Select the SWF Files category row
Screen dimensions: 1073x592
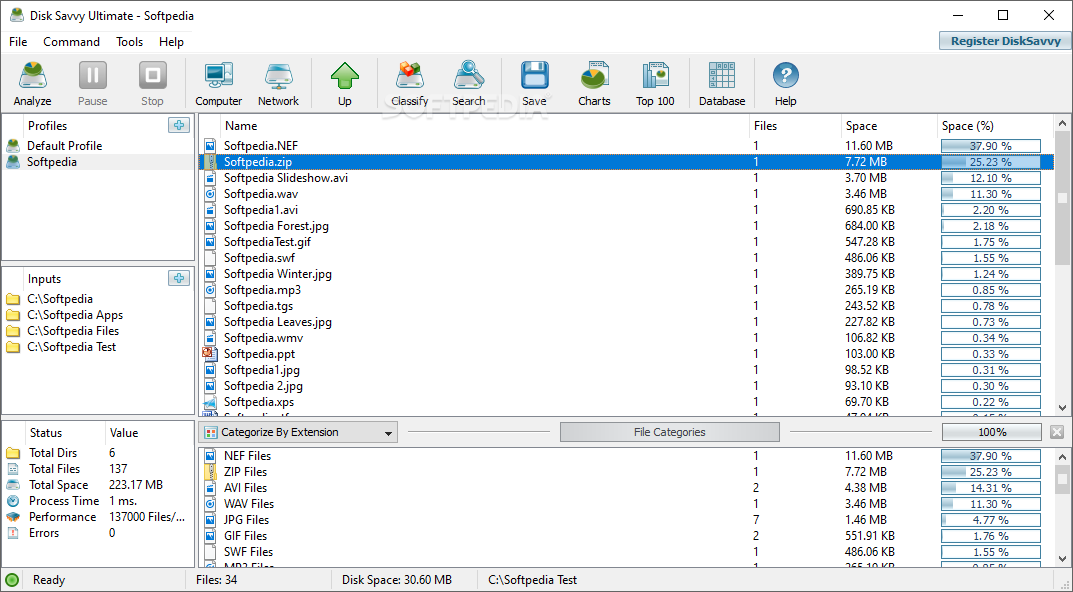click(627, 552)
